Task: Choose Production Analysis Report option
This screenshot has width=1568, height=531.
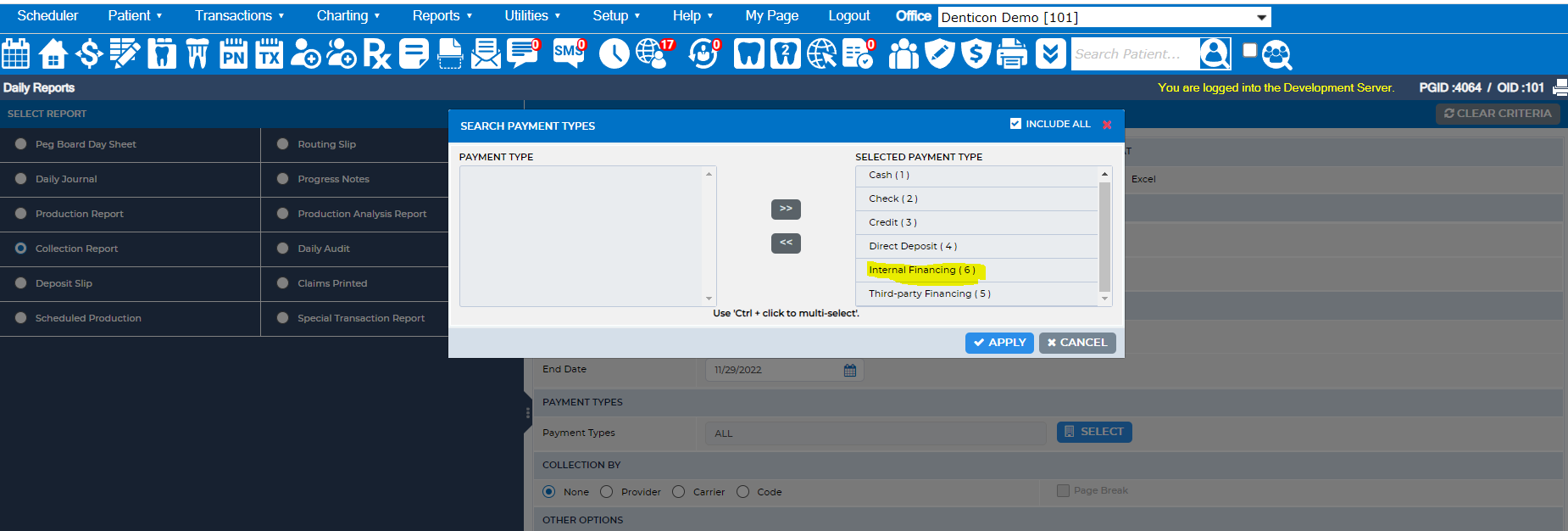Action: (283, 214)
